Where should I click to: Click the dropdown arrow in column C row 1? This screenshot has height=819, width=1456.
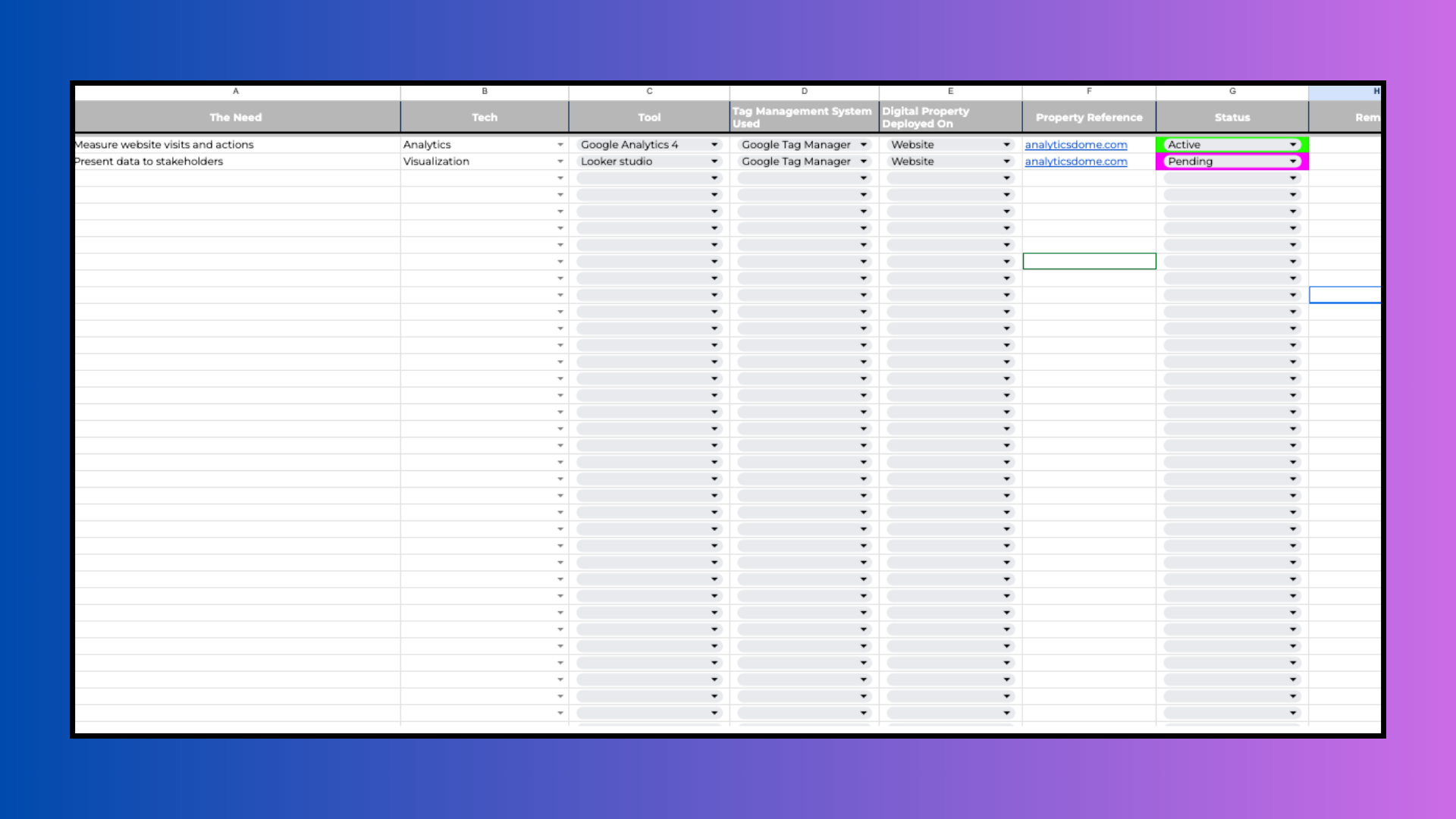[x=715, y=144]
